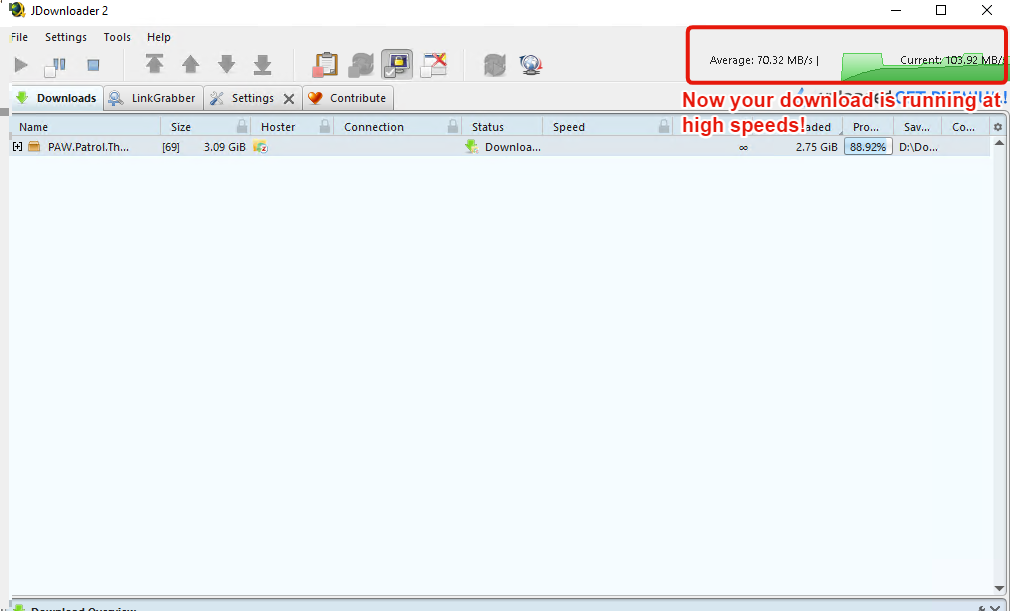The width and height of the screenshot is (1010, 611).
Task: Switch to the LinkGrabber tab
Action: 153,98
